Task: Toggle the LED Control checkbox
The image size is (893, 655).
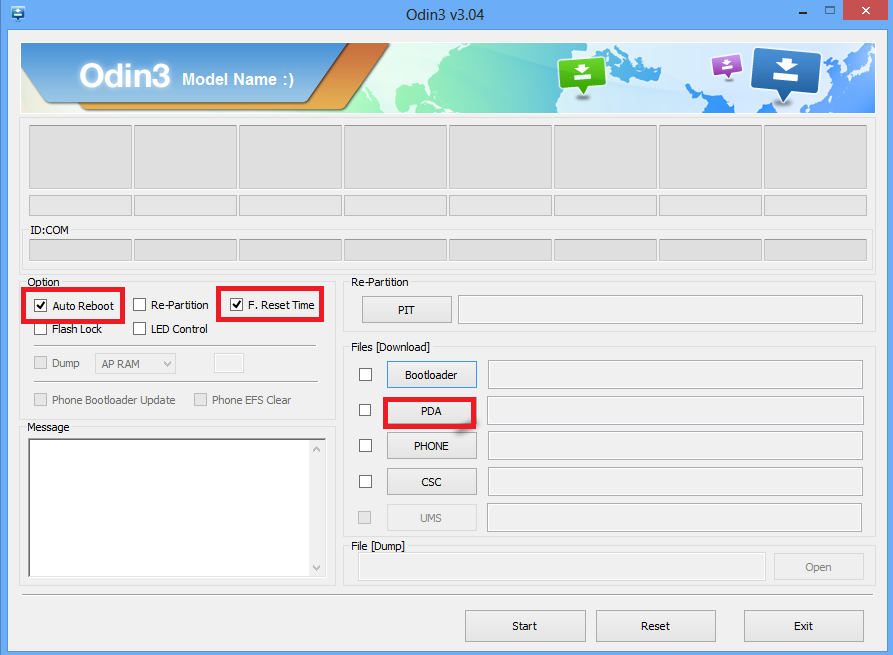Action: 140,329
